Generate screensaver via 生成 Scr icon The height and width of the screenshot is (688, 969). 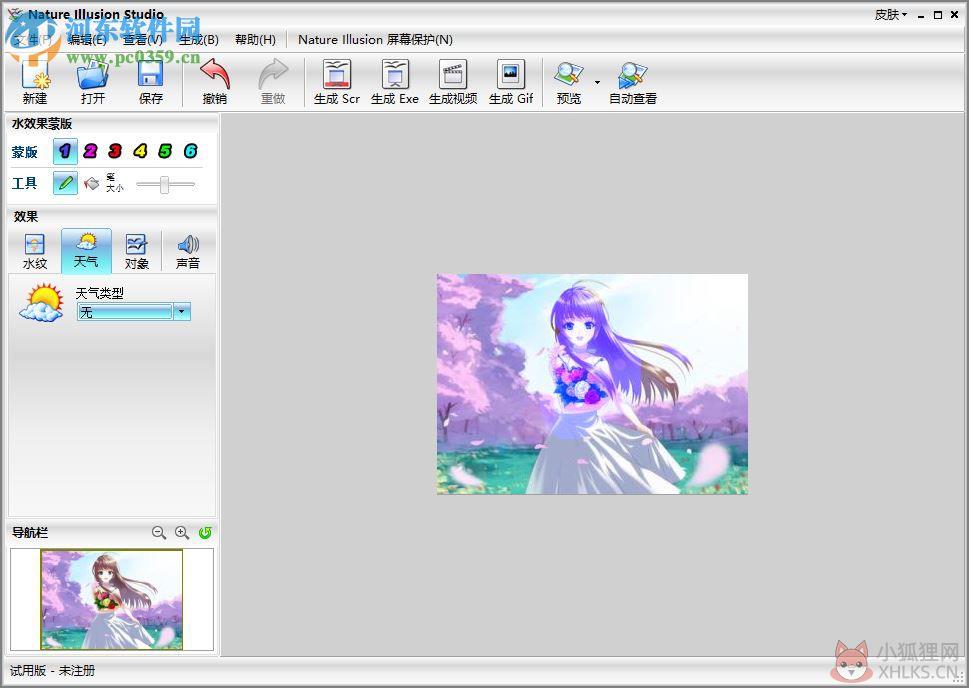(x=337, y=74)
